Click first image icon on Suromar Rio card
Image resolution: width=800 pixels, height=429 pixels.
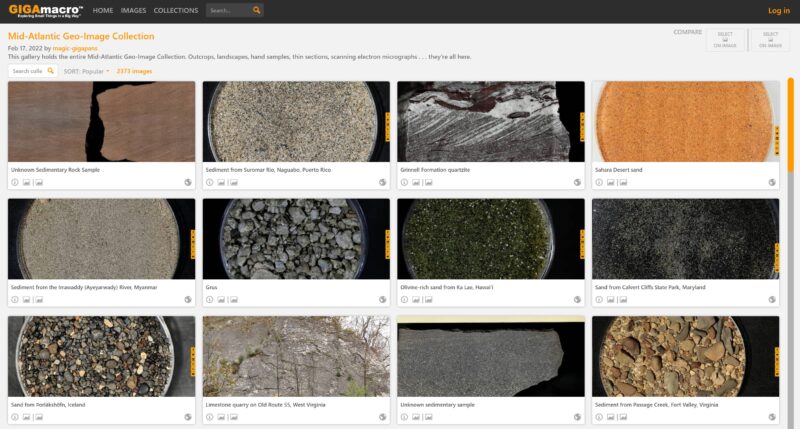[222, 182]
